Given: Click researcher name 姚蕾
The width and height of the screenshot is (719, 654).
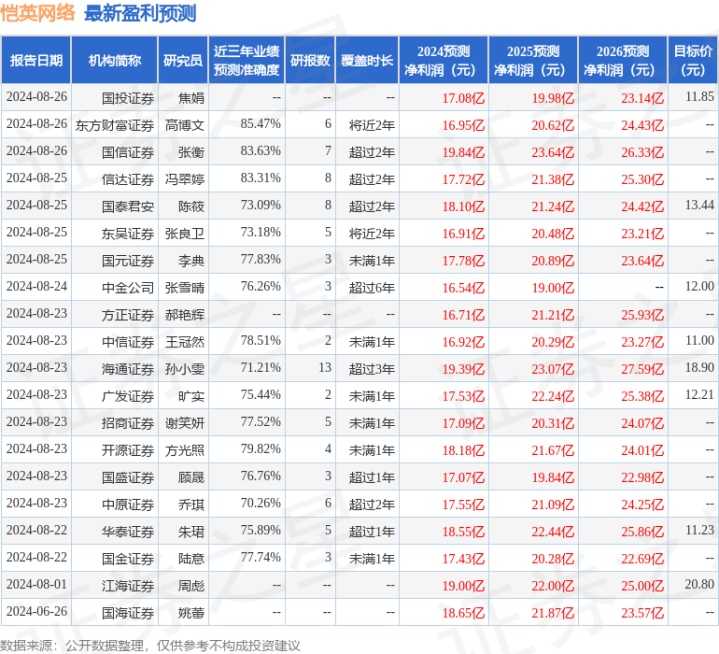Looking at the screenshot, I should (191, 612).
